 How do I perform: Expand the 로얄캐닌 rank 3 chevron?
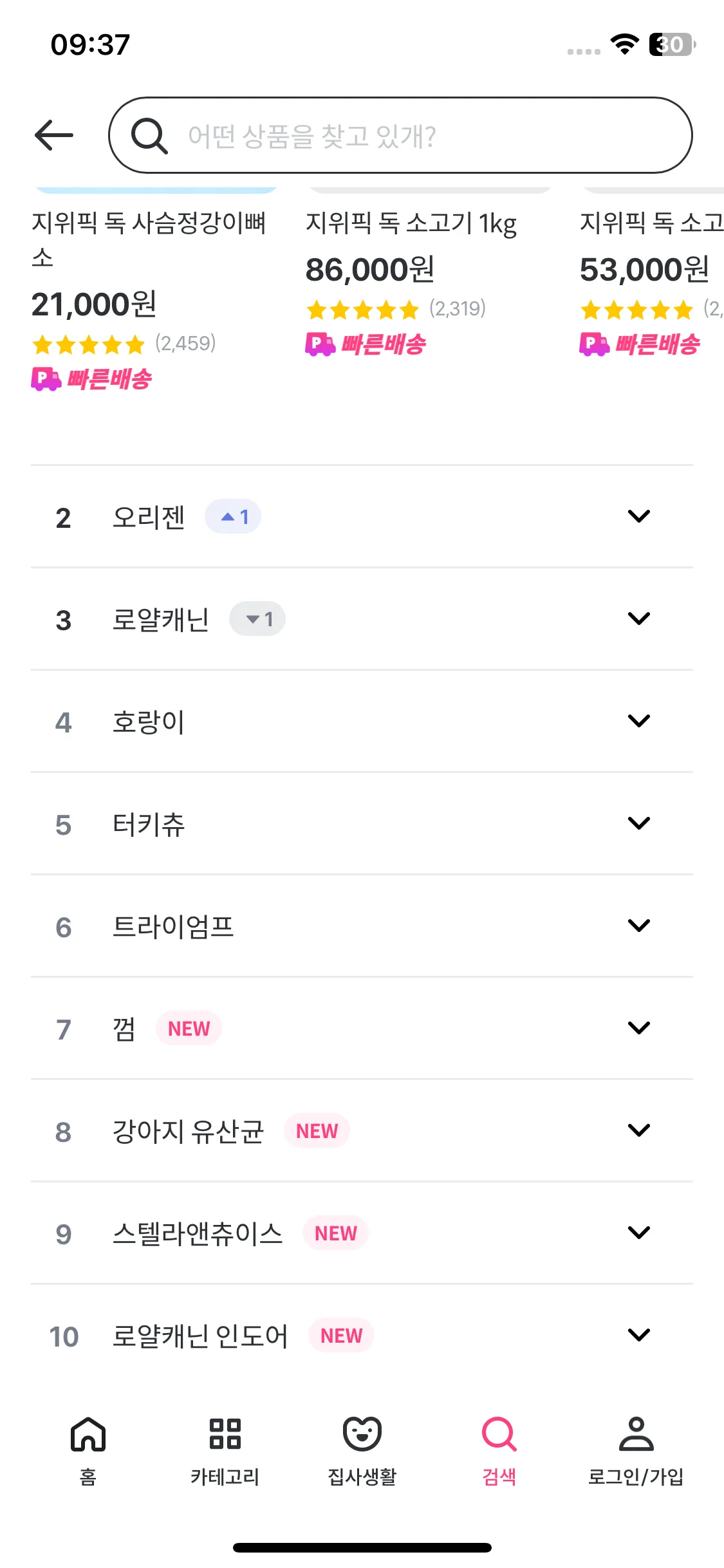[639, 619]
